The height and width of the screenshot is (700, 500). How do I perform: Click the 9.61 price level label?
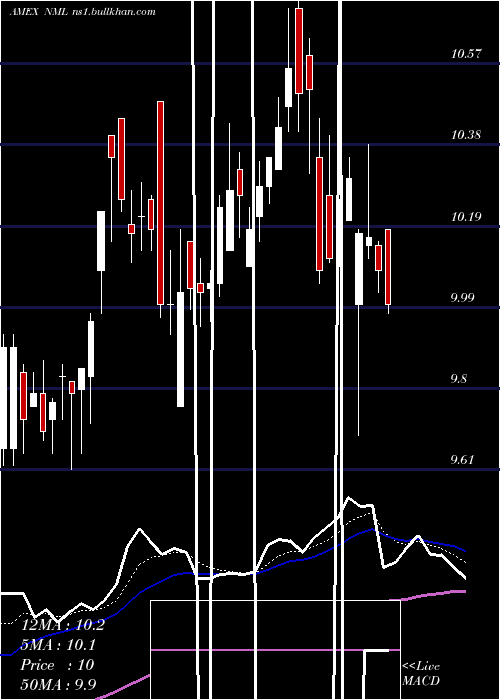tap(462, 460)
